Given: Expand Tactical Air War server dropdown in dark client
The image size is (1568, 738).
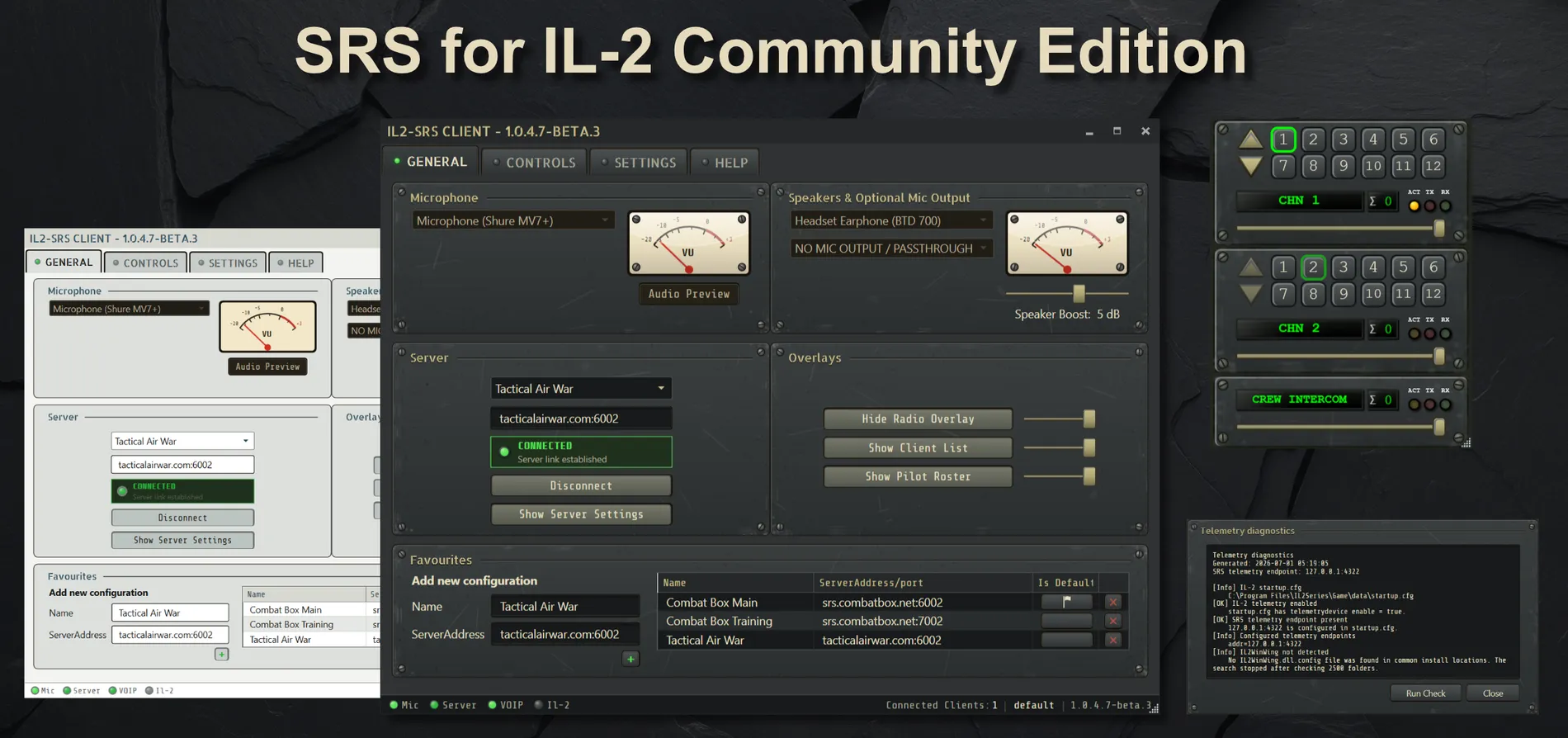Looking at the screenshot, I should point(581,388).
